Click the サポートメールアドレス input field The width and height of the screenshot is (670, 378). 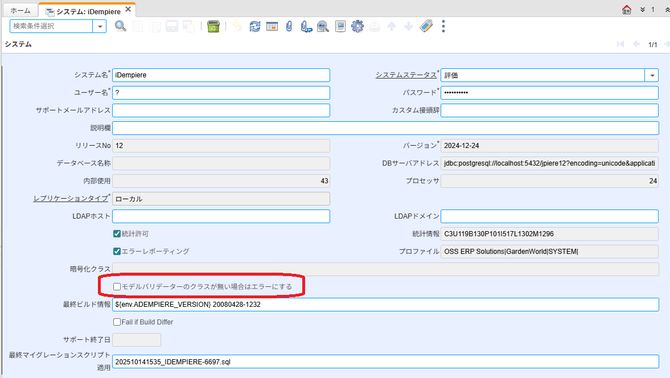click(x=221, y=110)
